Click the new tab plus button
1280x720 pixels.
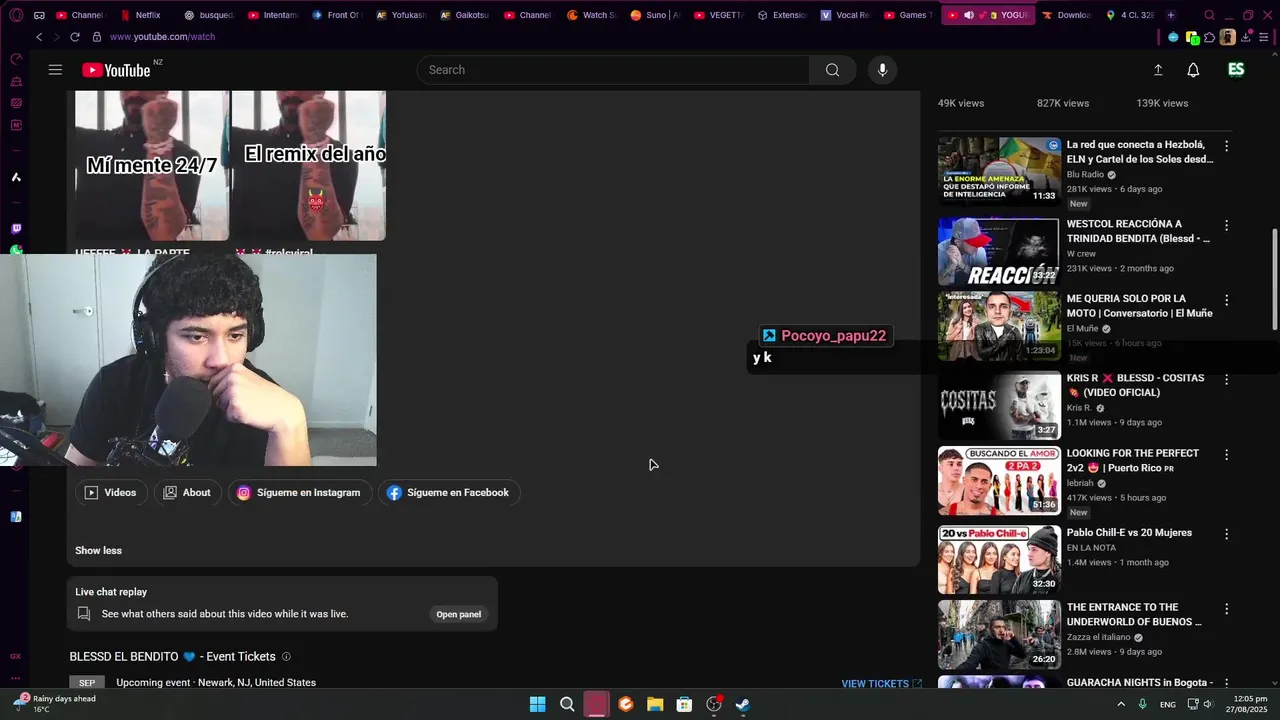pyautogui.click(x=1171, y=15)
